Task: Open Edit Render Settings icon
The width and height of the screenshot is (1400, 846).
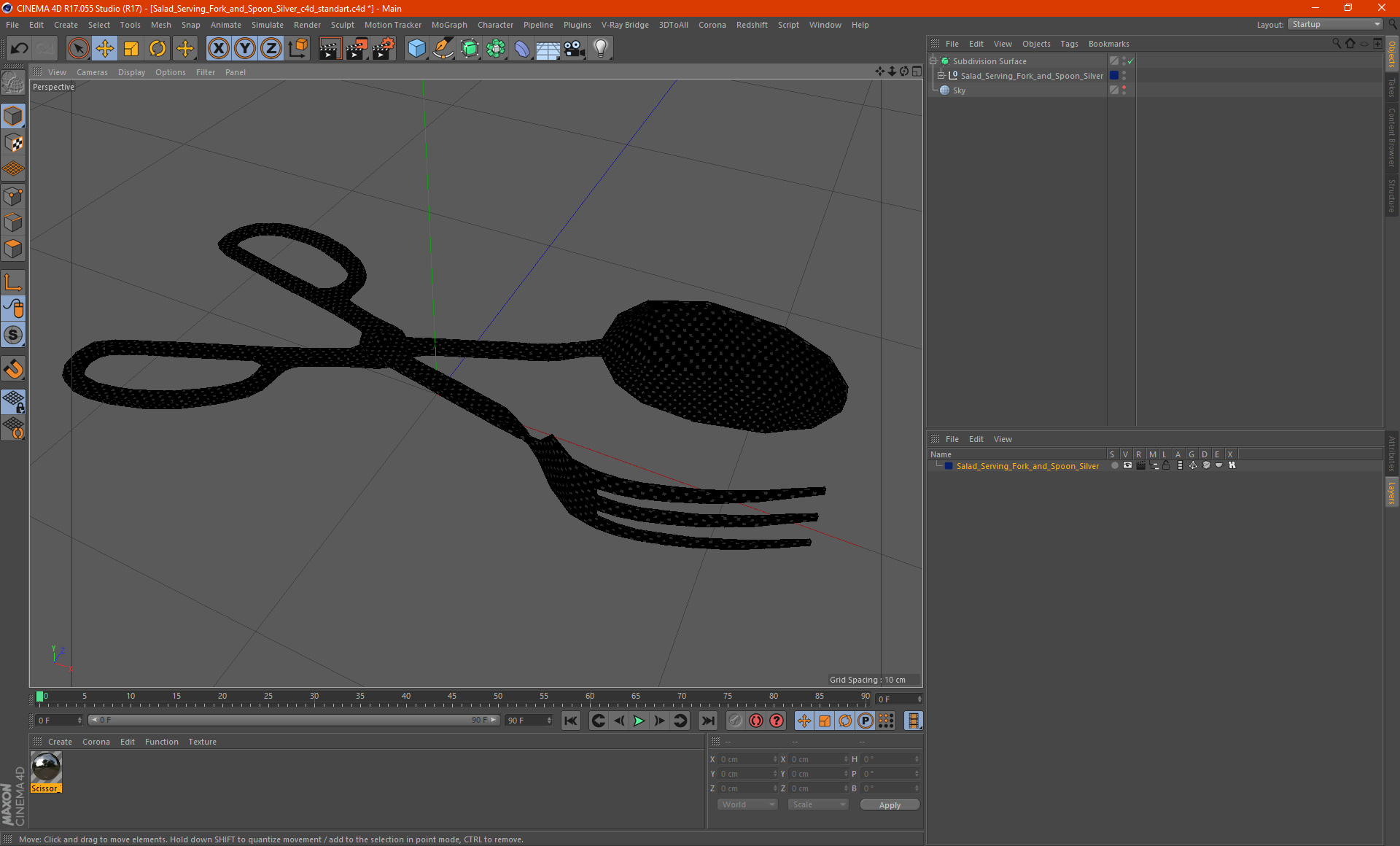Action: point(384,49)
